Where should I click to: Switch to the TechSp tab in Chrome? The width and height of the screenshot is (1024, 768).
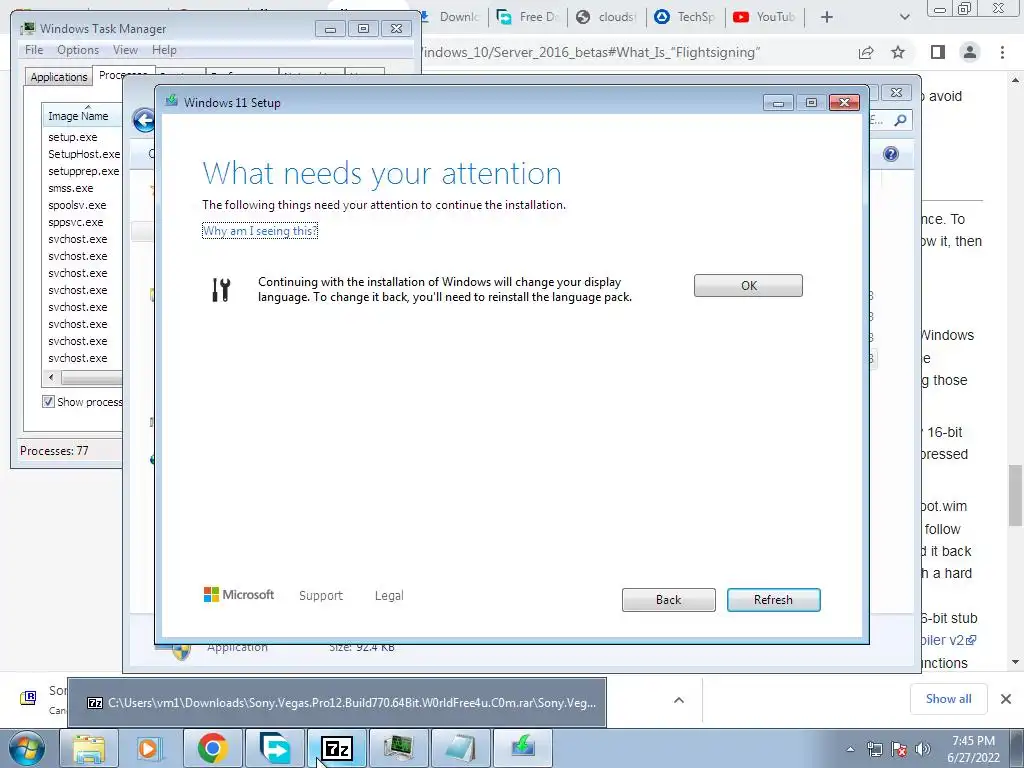click(x=685, y=17)
